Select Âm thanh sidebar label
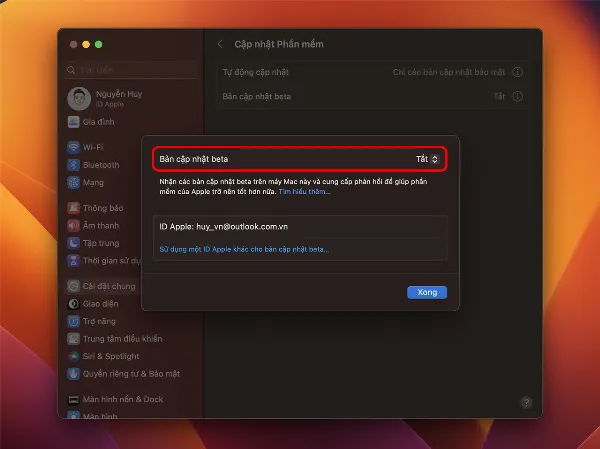 [101, 225]
